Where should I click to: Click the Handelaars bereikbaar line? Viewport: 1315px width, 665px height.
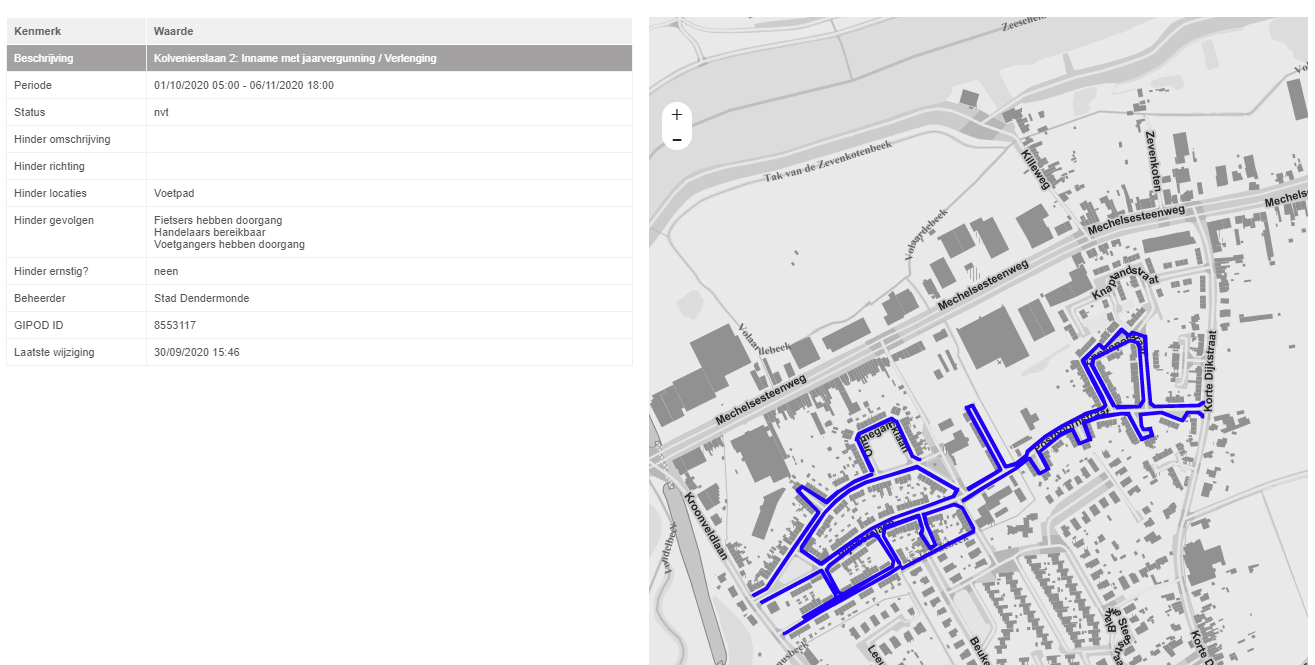click(209, 232)
